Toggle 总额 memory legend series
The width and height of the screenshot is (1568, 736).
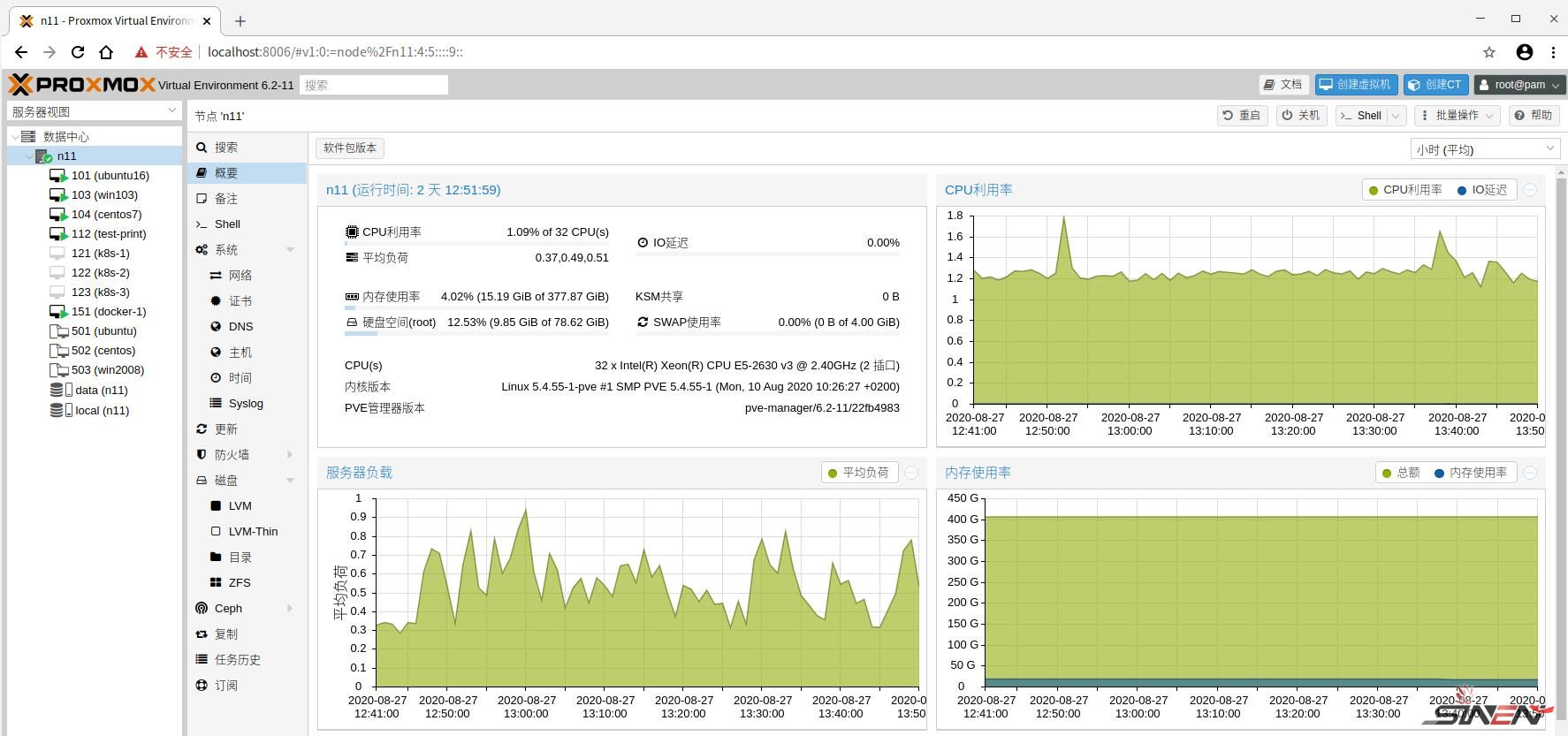pyautogui.click(x=1400, y=473)
